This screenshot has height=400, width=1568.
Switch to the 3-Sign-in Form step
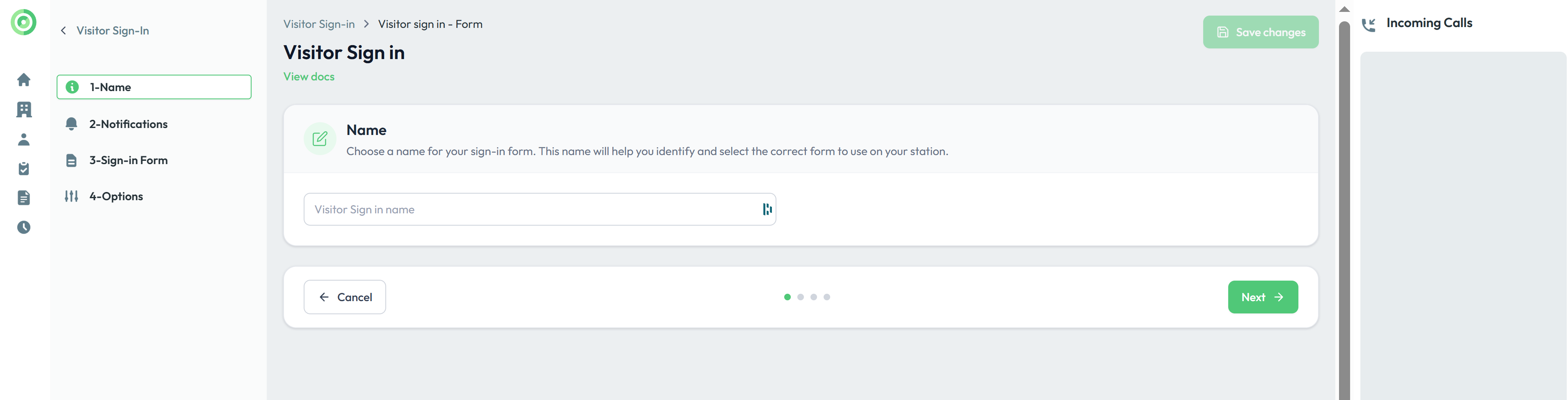click(128, 160)
